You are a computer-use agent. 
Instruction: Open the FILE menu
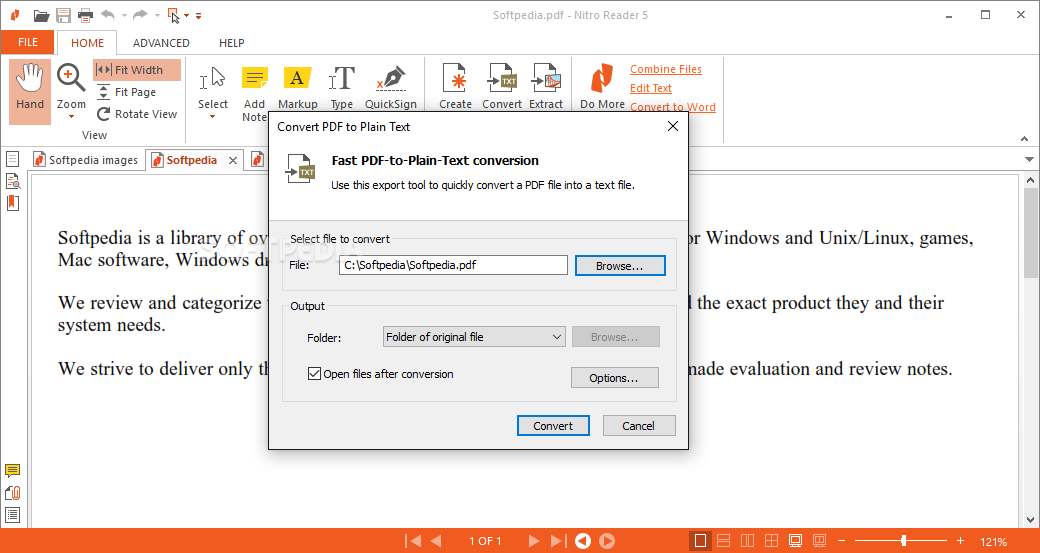click(28, 42)
